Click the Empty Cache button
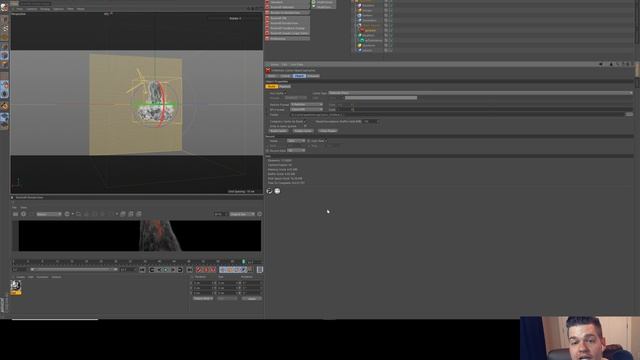Image resolution: width=640 pixels, height=360 pixels. (x=303, y=131)
